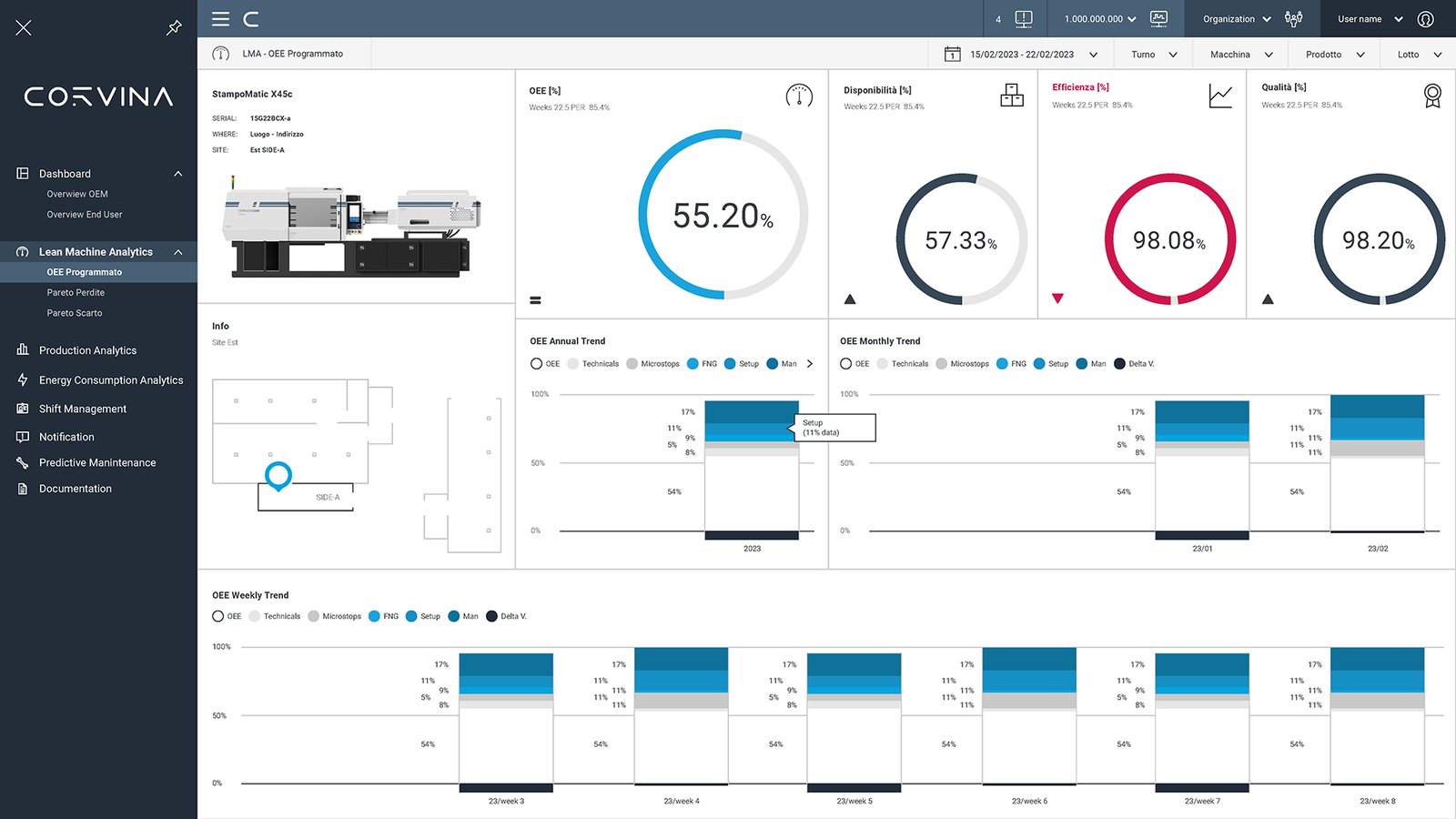Click the Efficienza trend chart icon
The width and height of the screenshot is (1456, 819).
1219,95
